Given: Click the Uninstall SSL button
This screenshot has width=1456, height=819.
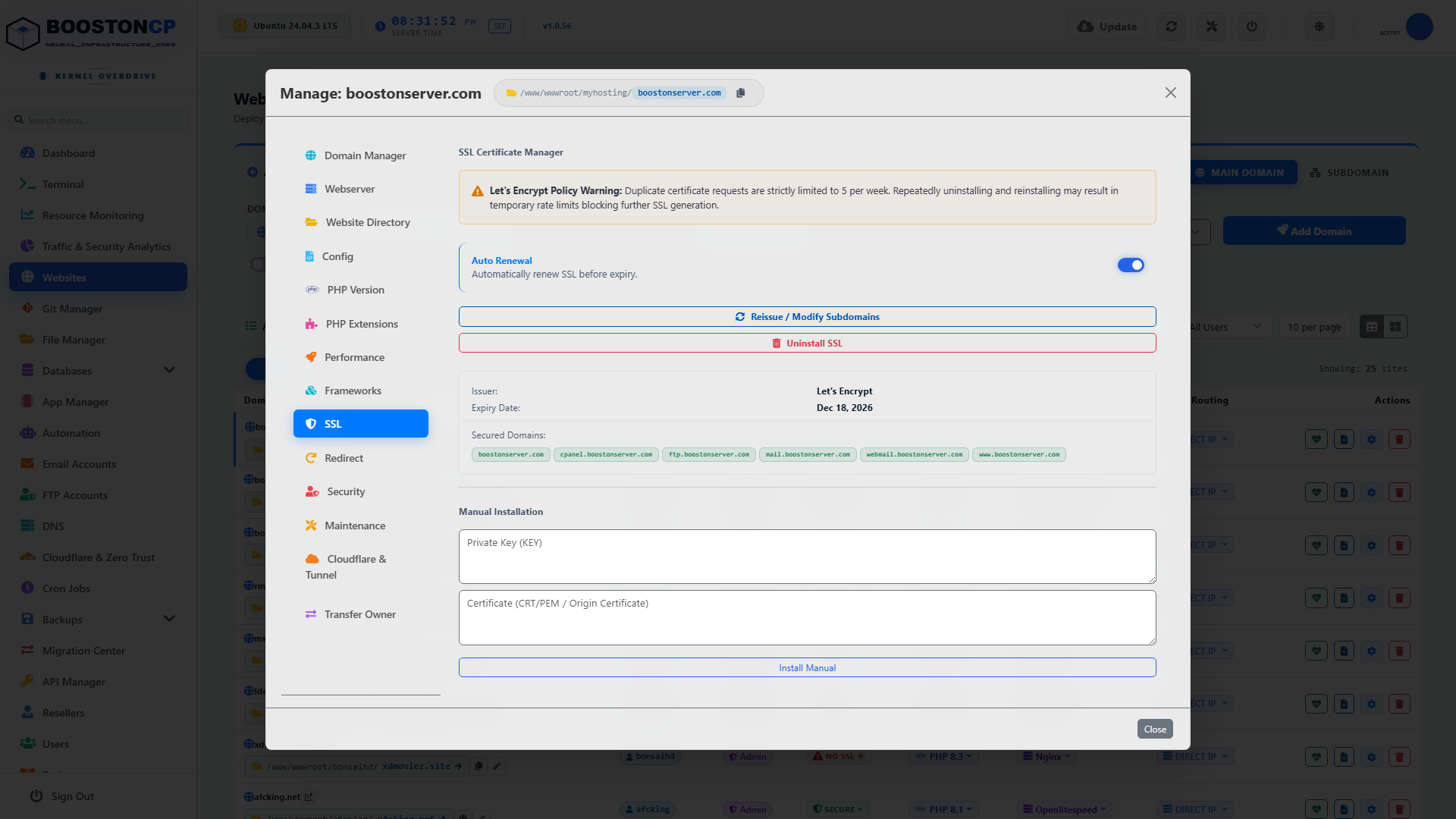Looking at the screenshot, I should (x=807, y=344).
